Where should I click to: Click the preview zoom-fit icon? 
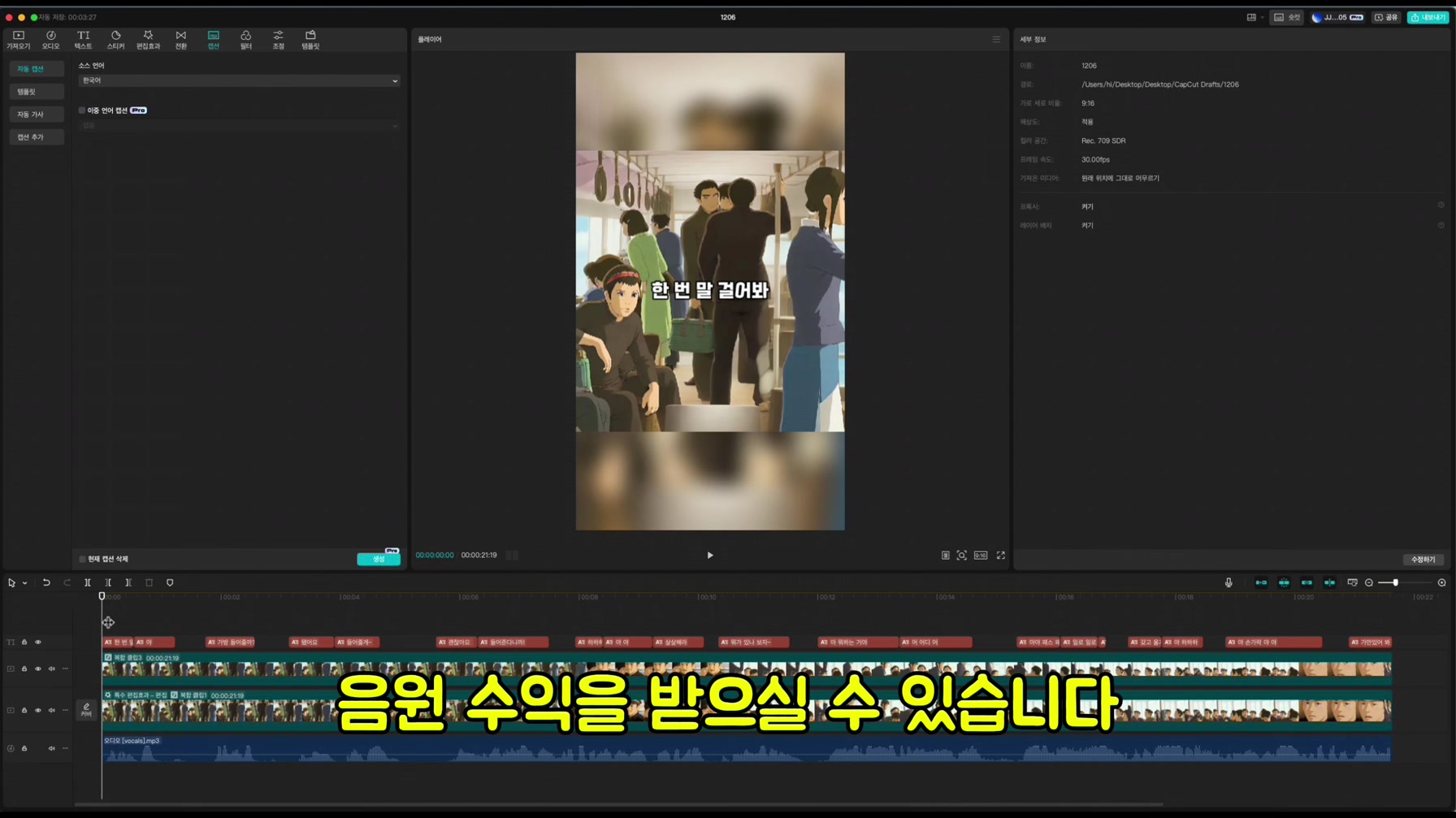(961, 556)
